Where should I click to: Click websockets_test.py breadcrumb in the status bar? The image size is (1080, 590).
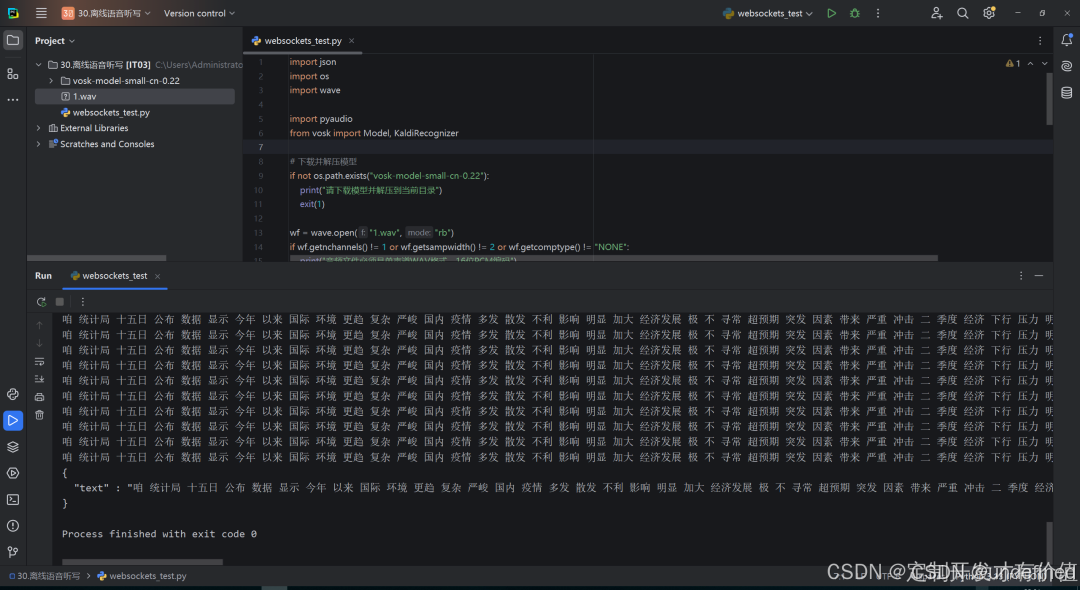coord(142,576)
